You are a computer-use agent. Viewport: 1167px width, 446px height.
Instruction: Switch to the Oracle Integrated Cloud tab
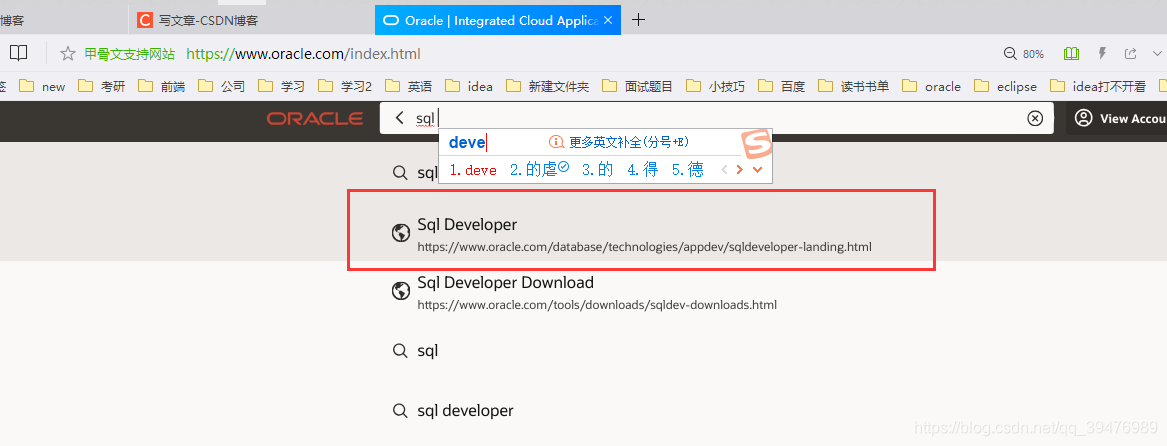pyautogui.click(x=497, y=21)
